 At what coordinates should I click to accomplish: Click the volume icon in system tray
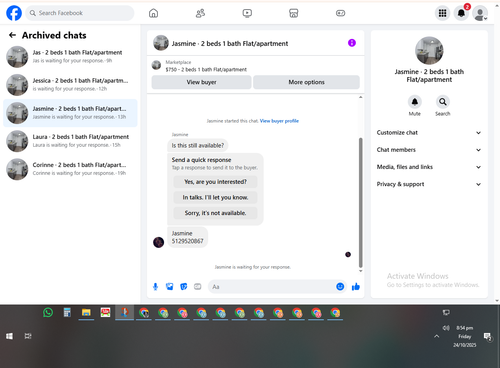pyautogui.click(x=446, y=328)
